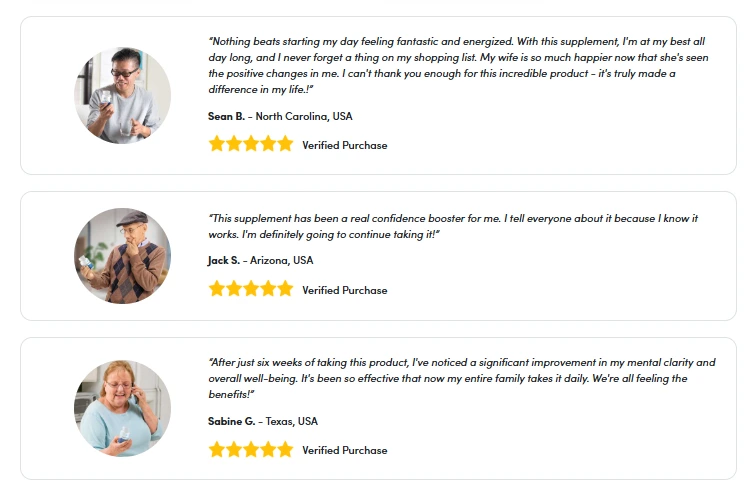744x493 pixels.
Task: Select the middle star in Sean B.'s rating
Action: (x=251, y=144)
